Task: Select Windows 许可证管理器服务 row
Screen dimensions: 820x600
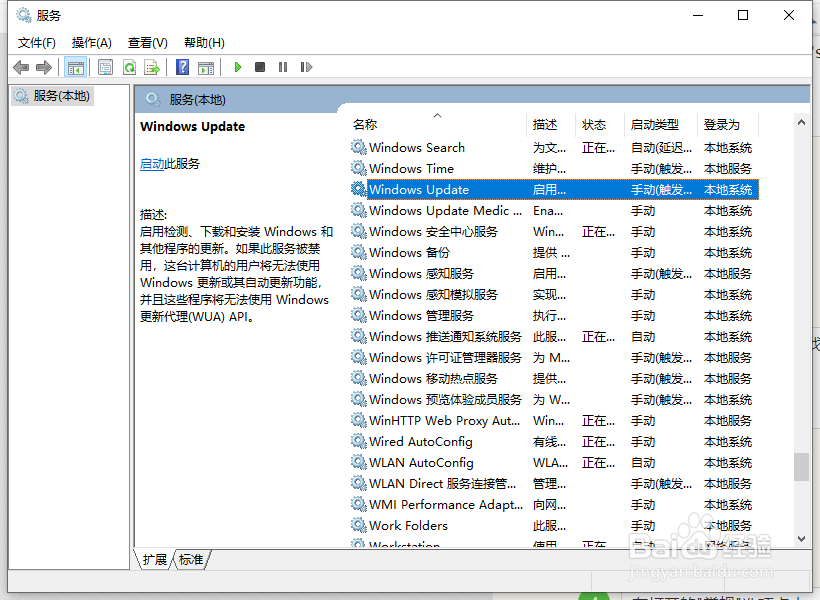Action: (554, 357)
